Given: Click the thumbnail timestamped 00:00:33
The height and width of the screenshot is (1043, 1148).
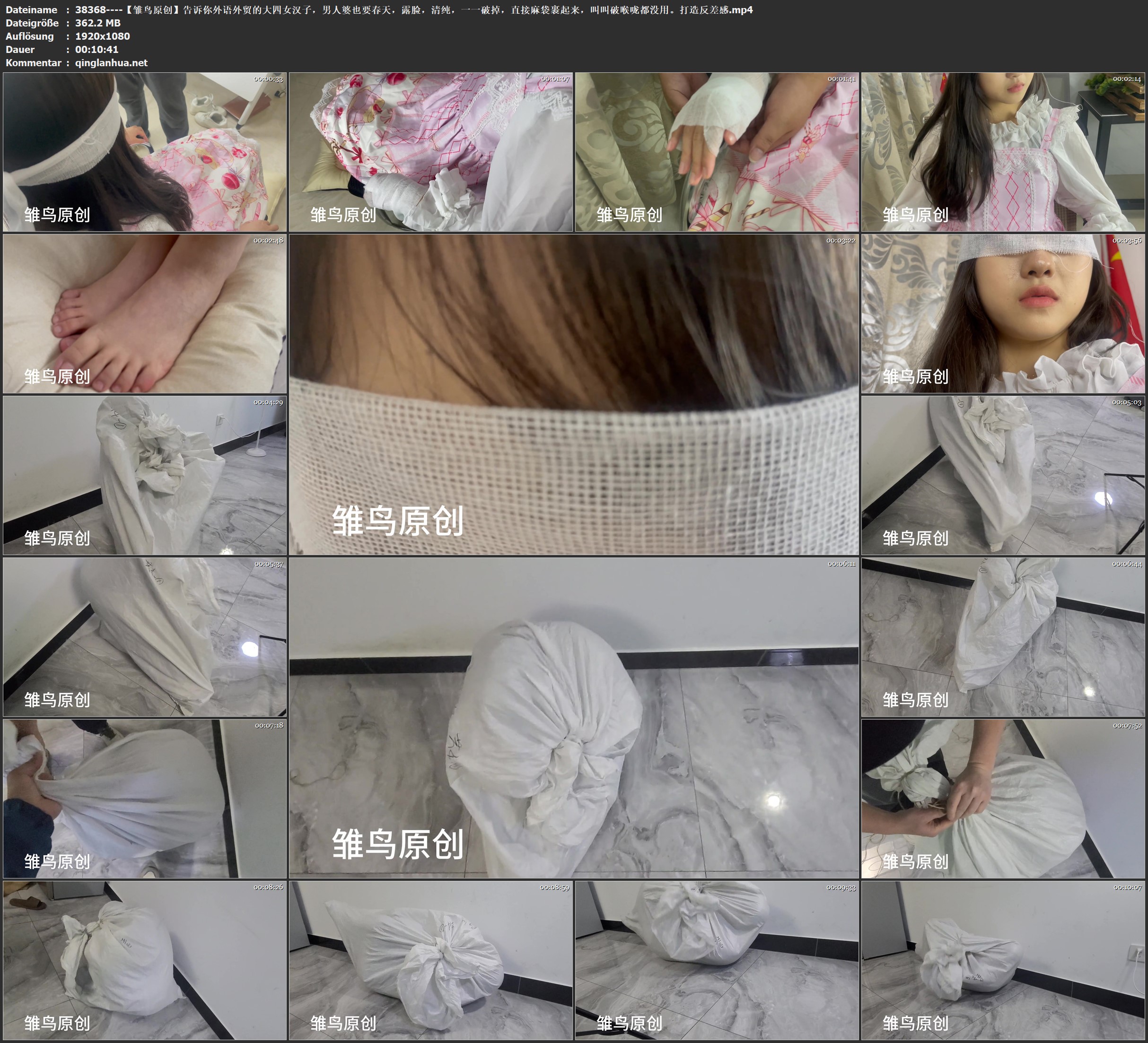Looking at the screenshot, I should coord(145,151).
